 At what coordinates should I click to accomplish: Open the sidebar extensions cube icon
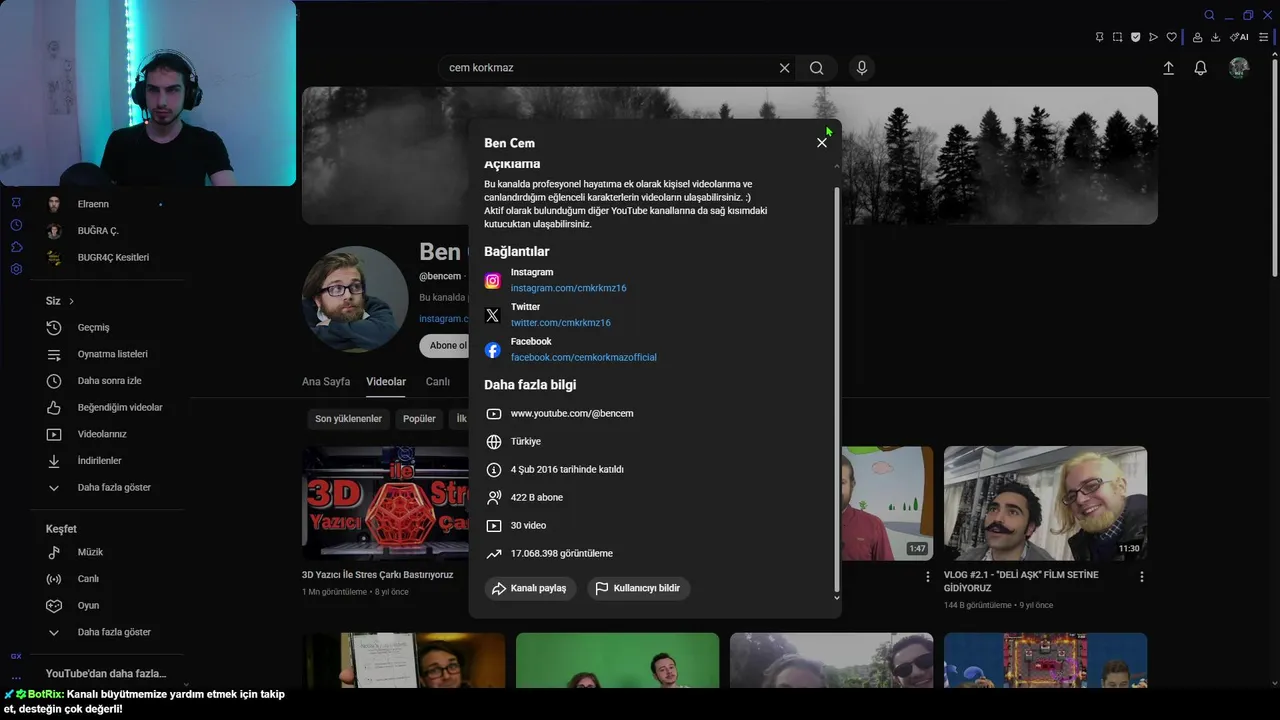(16, 247)
